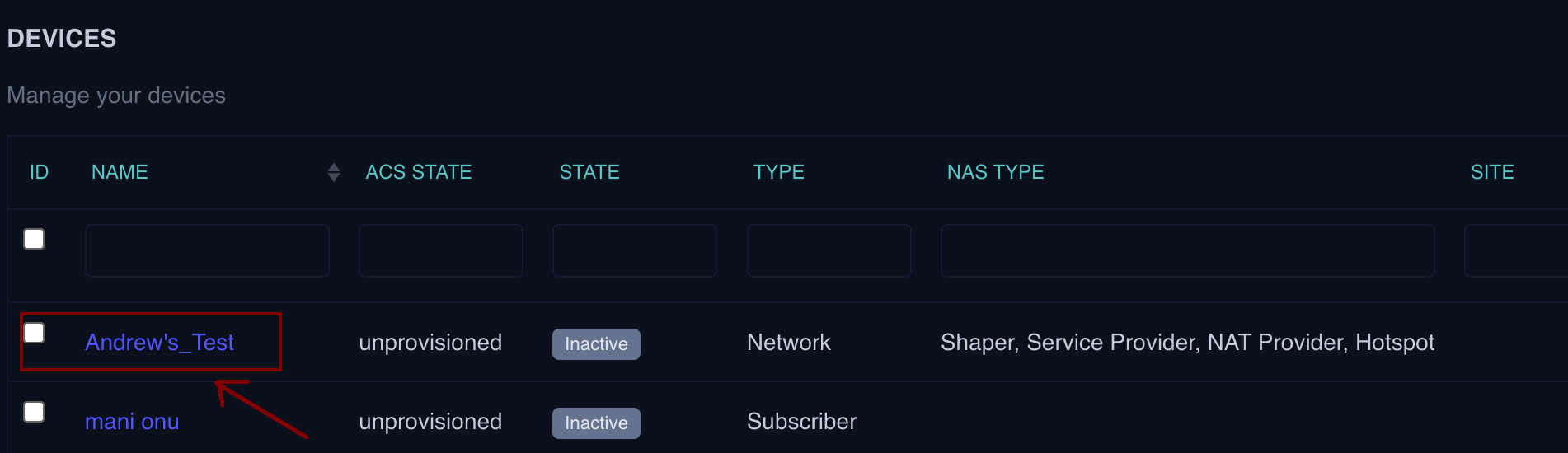Open the mani onu device link

pos(132,422)
